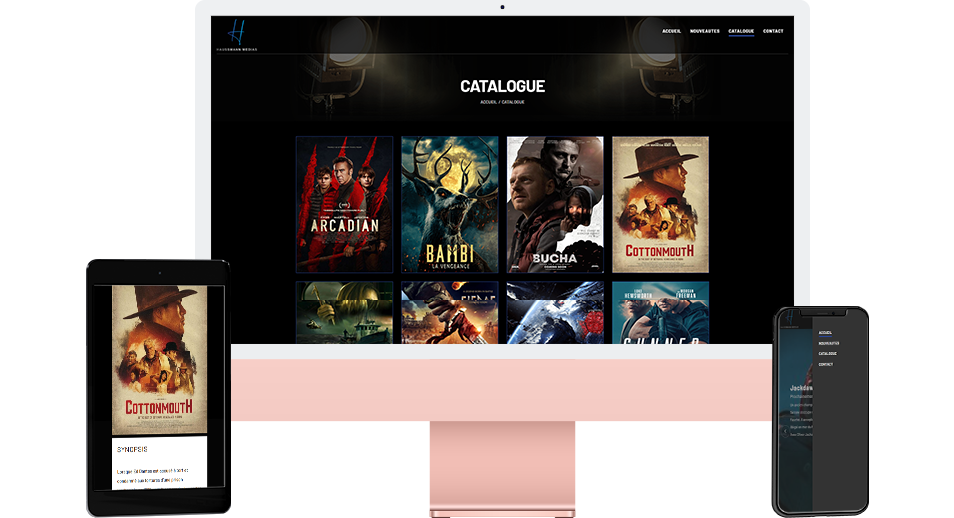
Task: Tap Nouveautes in the phone side menu
Action: (x=828, y=343)
